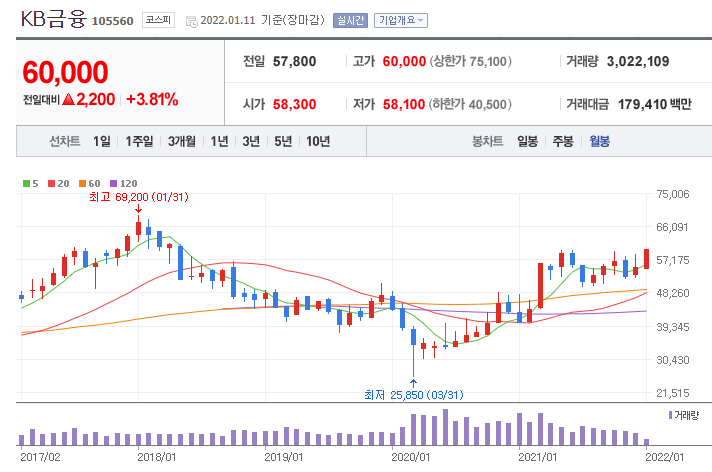Screen dimensions: 712x472
Task: Select the 일봉 daily candle chart
Action: (528, 141)
